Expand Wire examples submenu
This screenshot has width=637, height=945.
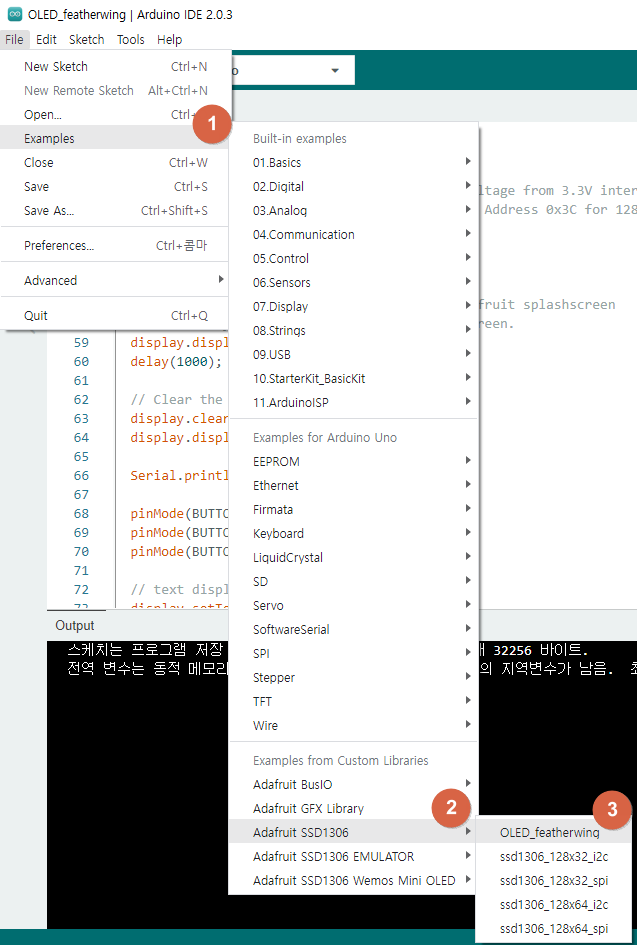(354, 726)
